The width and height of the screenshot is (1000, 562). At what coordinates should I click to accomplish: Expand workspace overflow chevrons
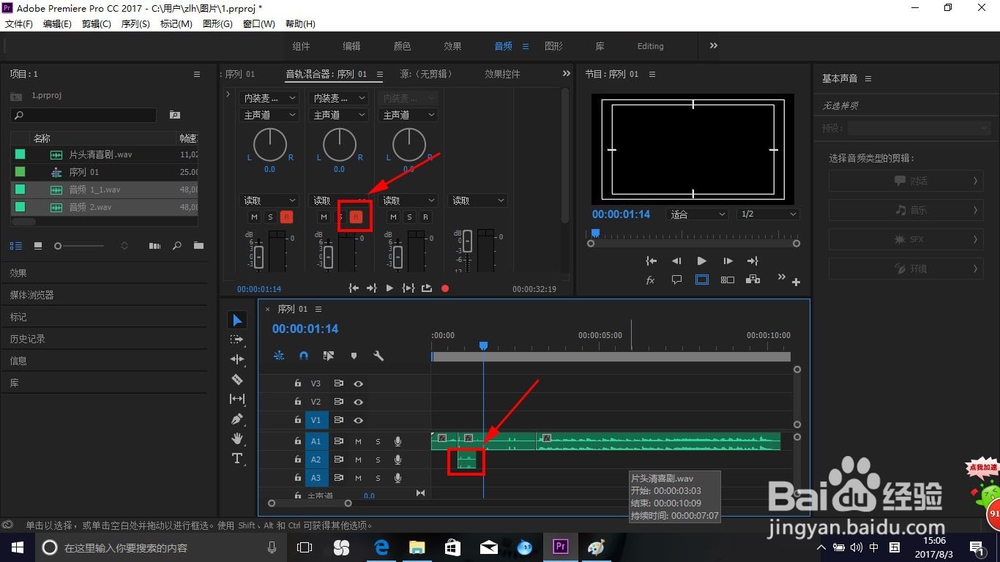tap(714, 45)
